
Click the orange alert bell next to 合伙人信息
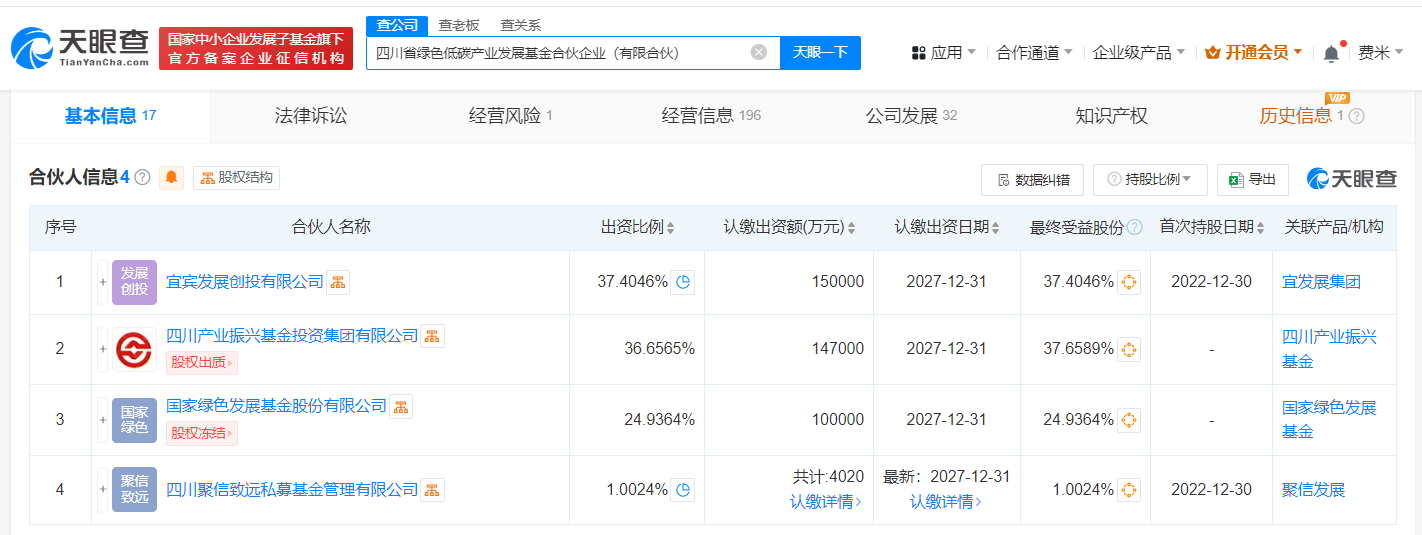172,178
